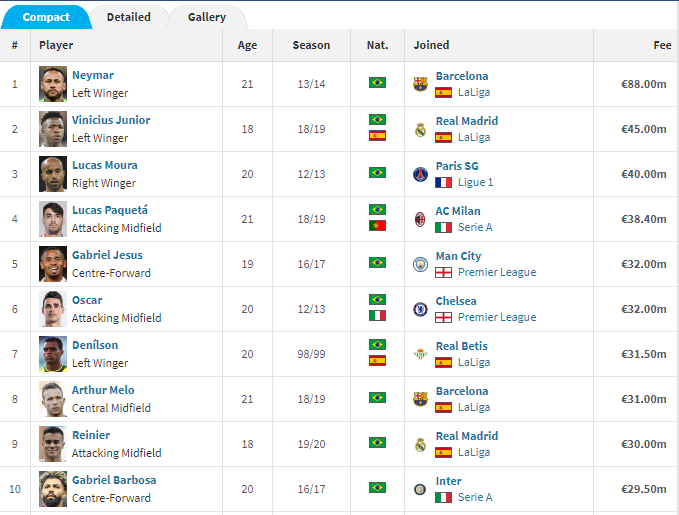Click the AC Milan club crest

tap(420, 219)
